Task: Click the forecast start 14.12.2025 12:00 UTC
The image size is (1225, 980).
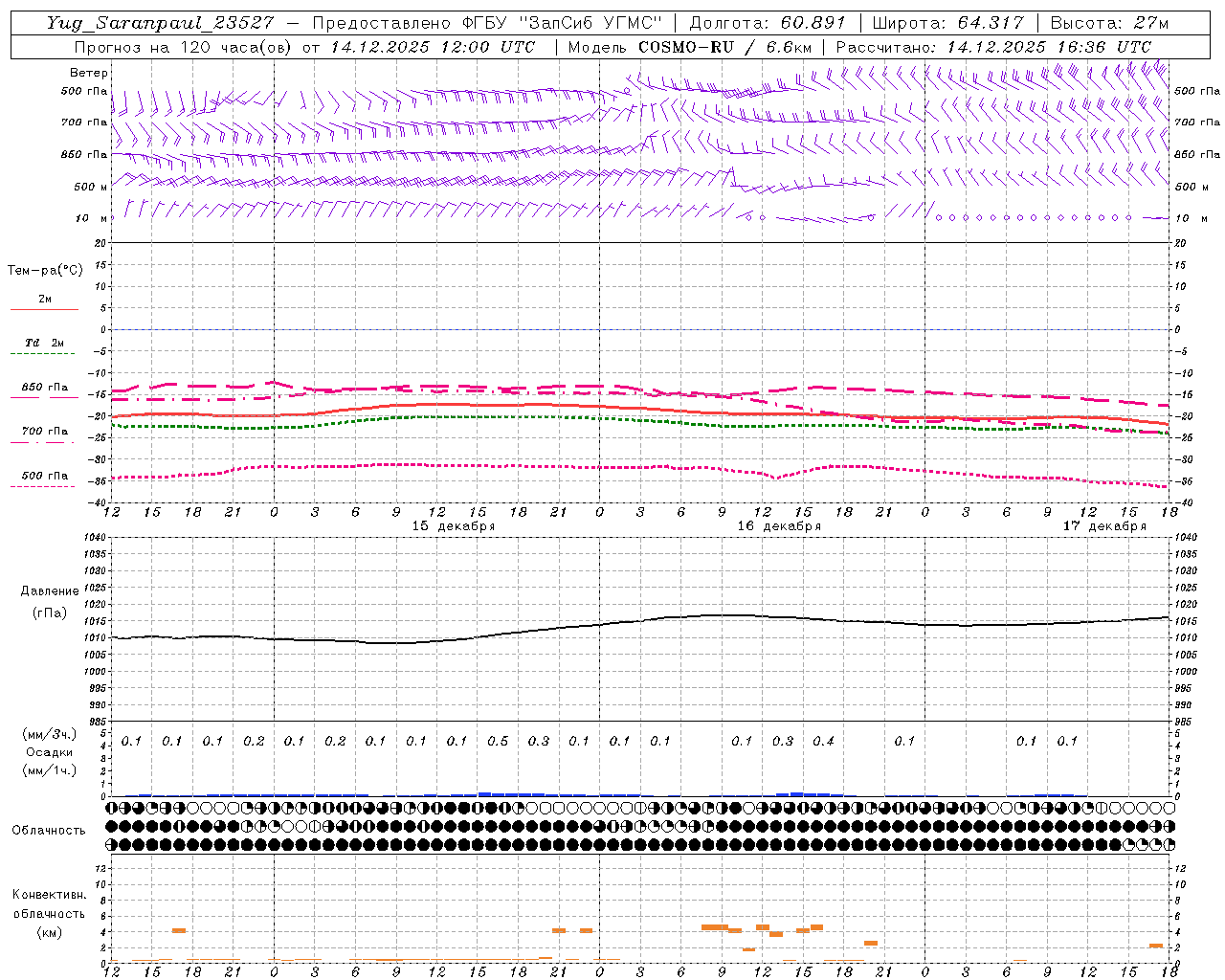Action: click(x=433, y=47)
